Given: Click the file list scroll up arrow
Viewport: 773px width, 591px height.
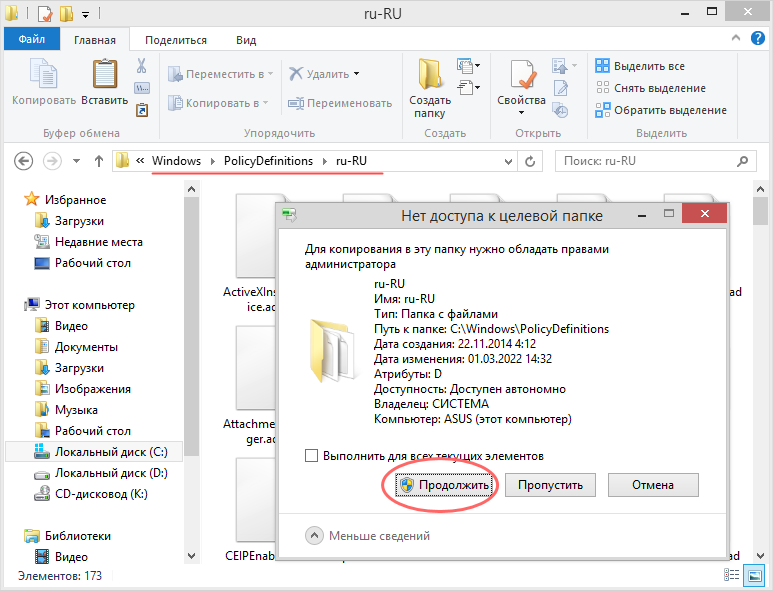Looking at the screenshot, I should (760, 189).
